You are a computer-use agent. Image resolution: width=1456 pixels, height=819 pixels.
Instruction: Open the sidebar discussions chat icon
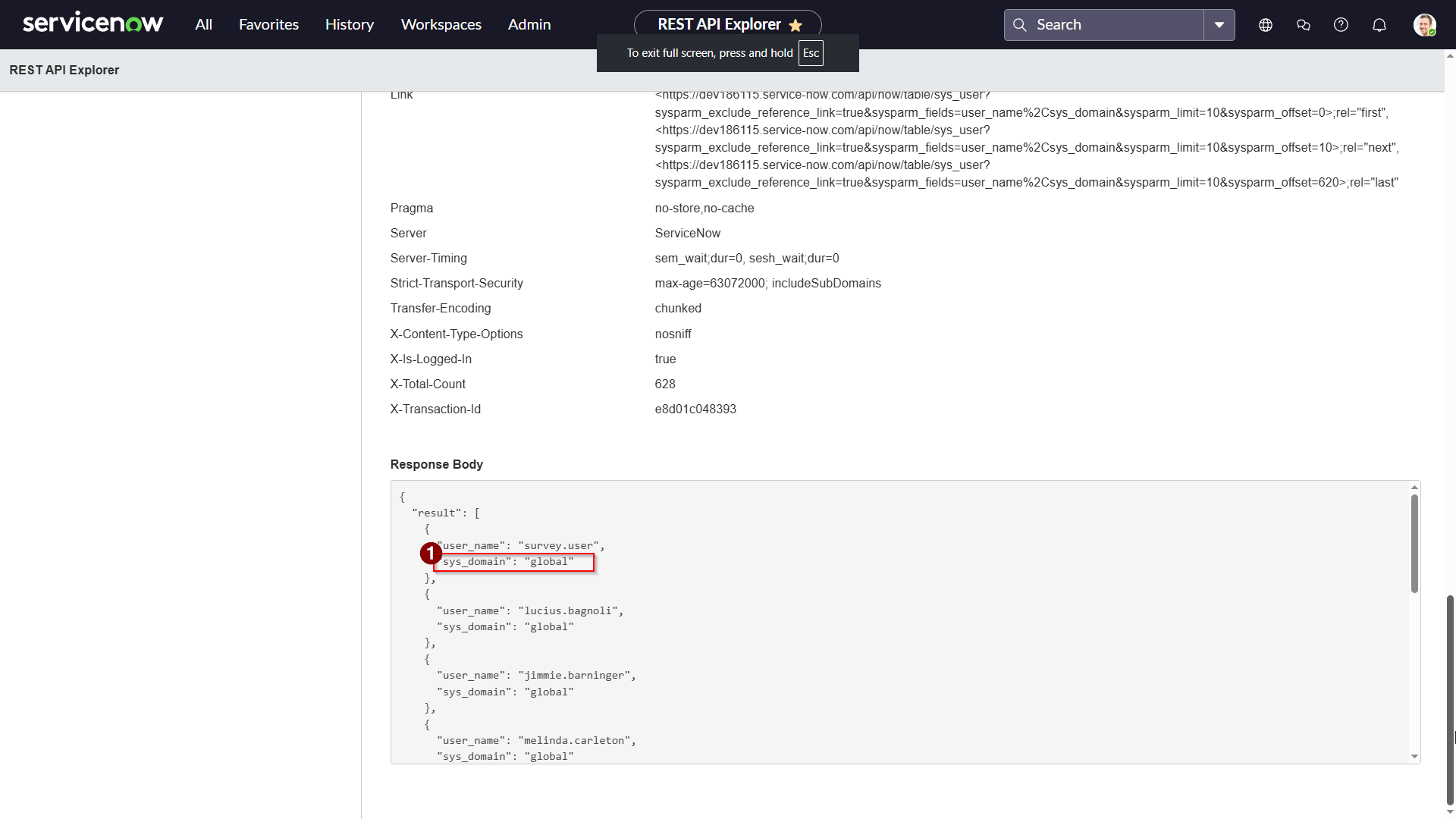[1303, 25]
